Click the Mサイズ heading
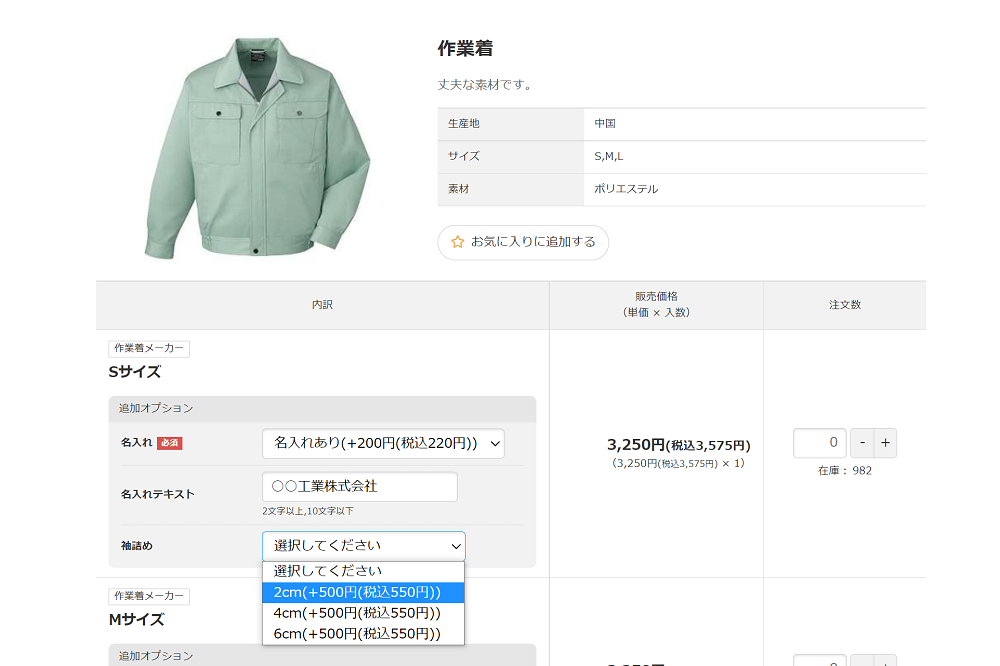 136,619
